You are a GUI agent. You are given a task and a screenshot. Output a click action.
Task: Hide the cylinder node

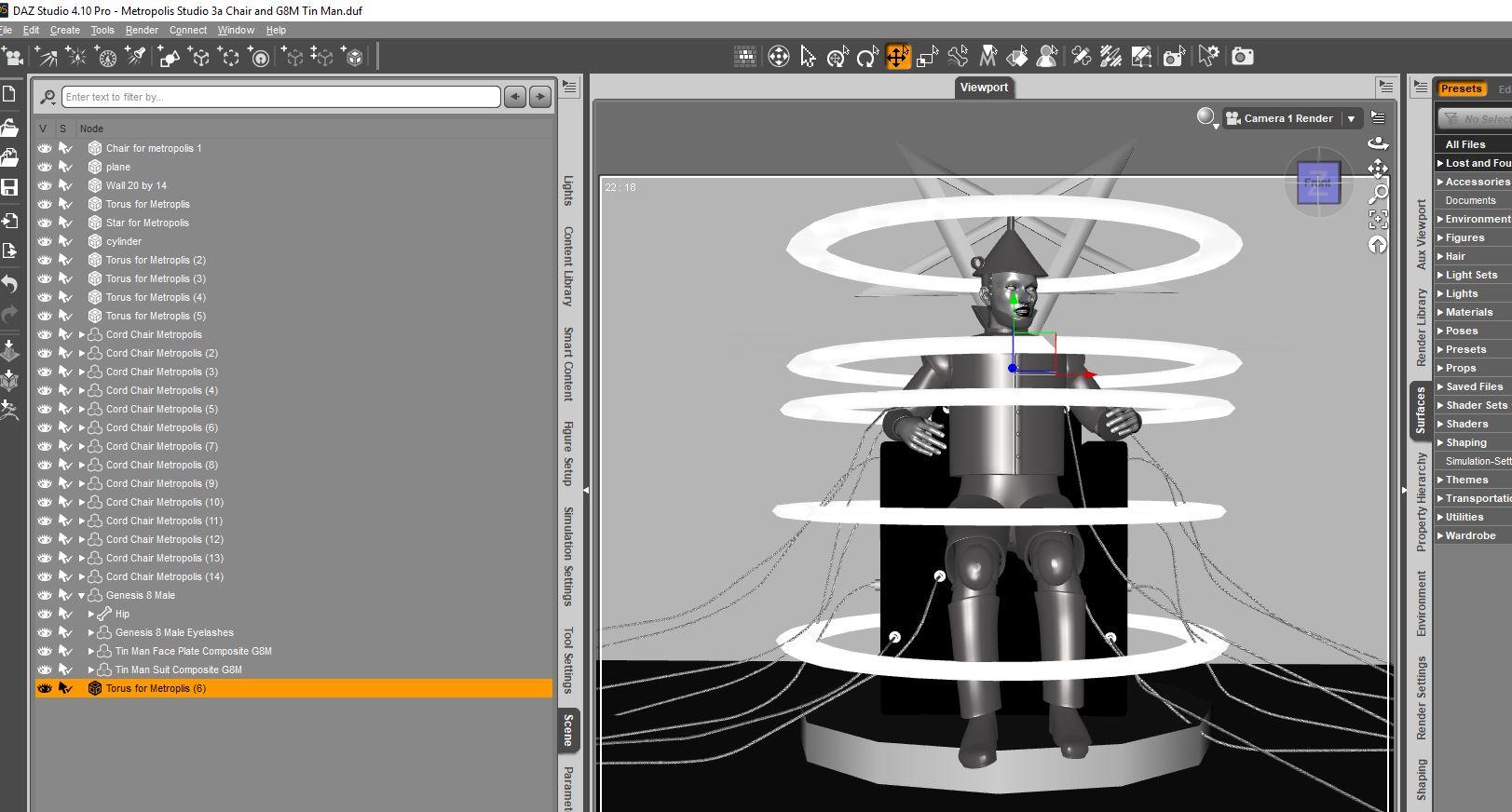click(x=45, y=241)
